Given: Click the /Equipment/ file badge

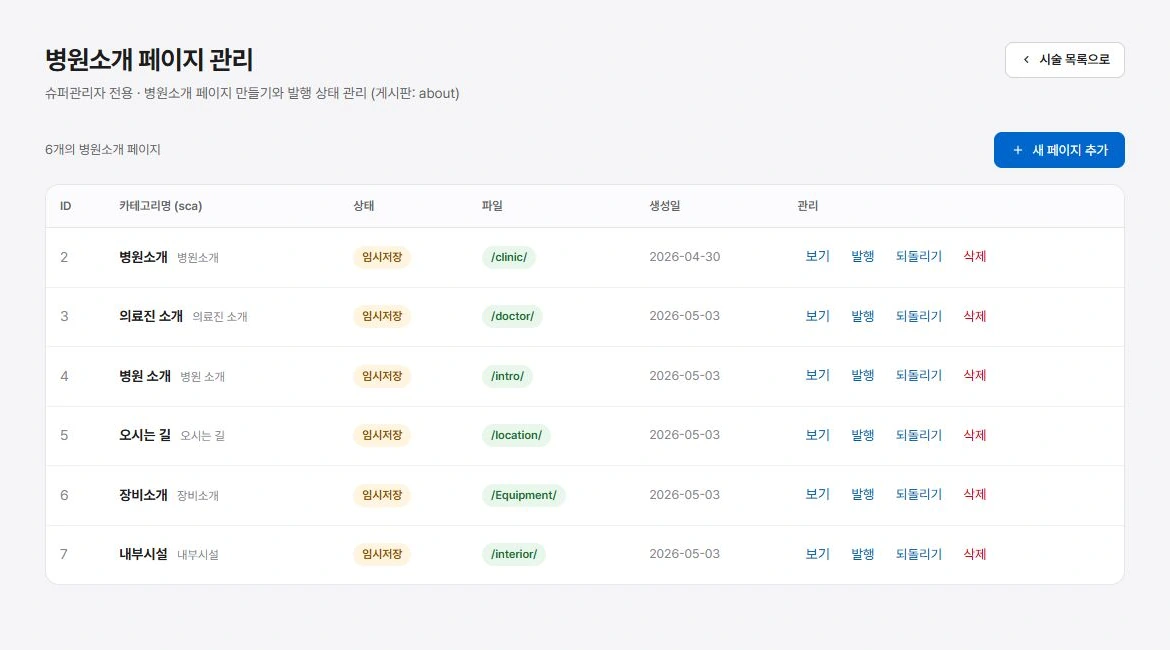Looking at the screenshot, I should coord(524,495).
